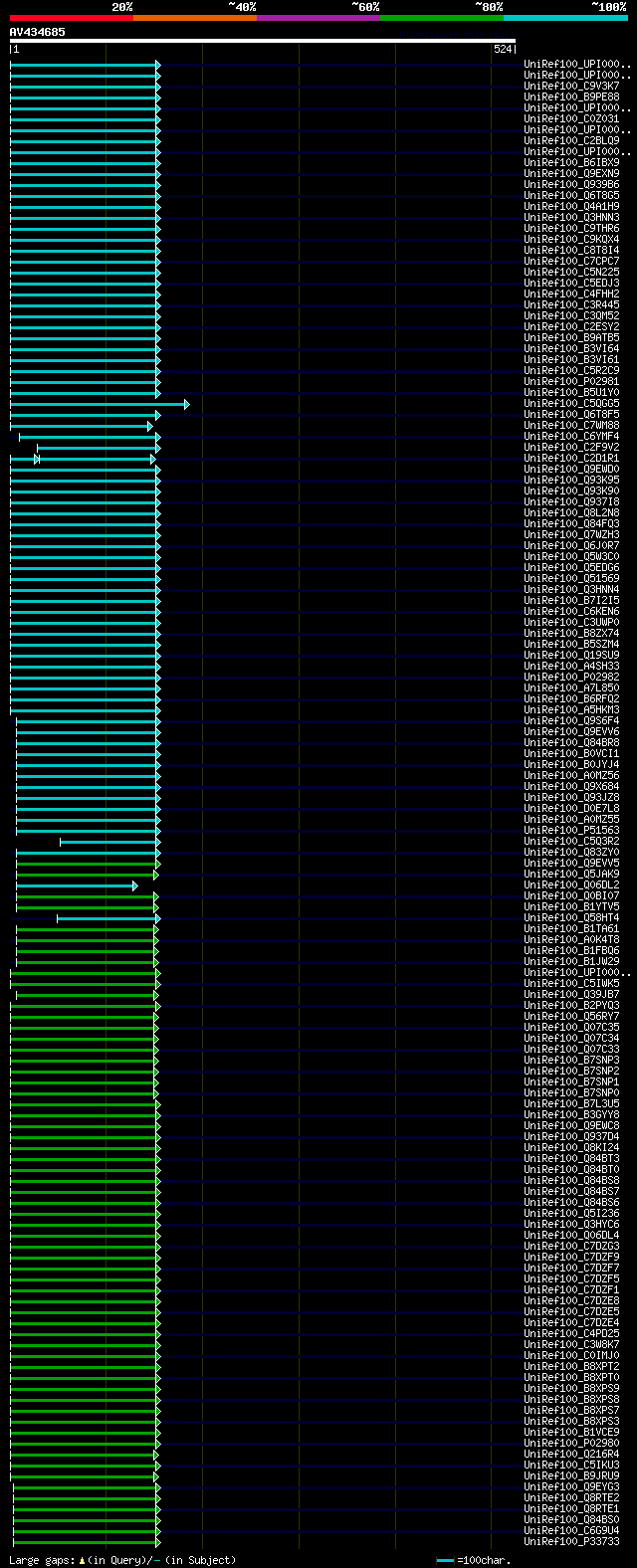
Task: Click the purple ~60% legend segment
Action: (318, 18)
